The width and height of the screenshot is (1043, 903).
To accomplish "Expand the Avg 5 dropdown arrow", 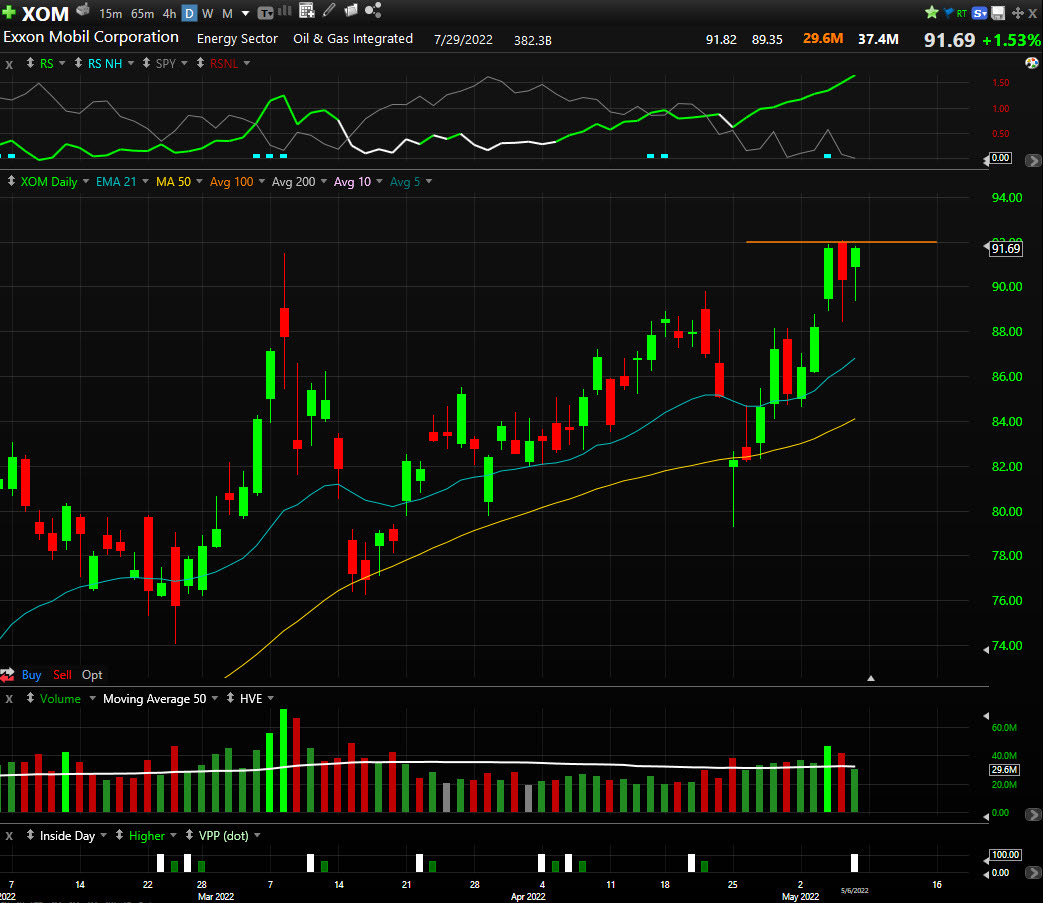I will coord(428,181).
